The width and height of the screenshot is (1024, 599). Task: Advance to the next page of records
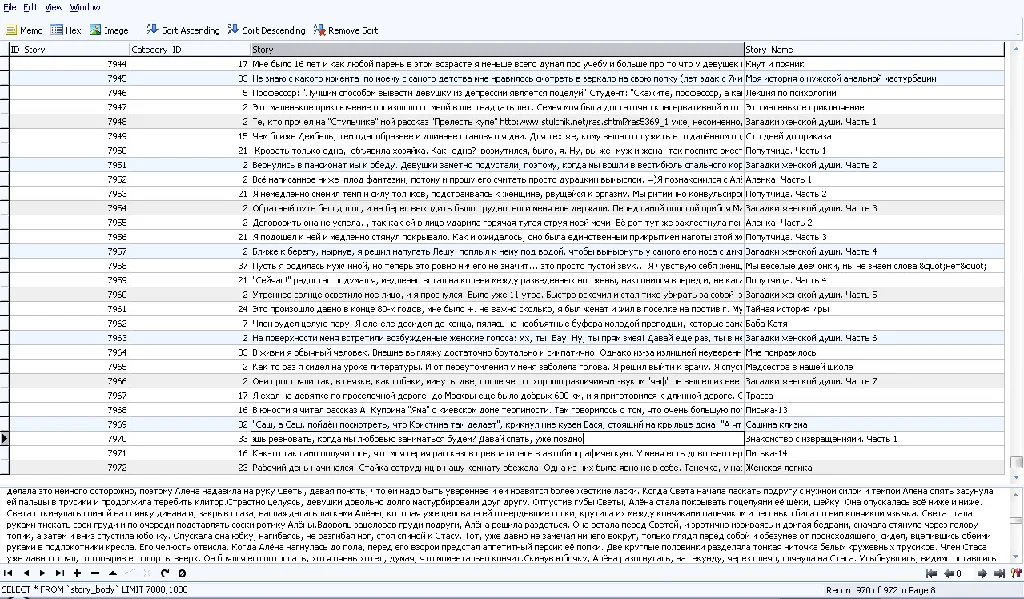click(983, 573)
